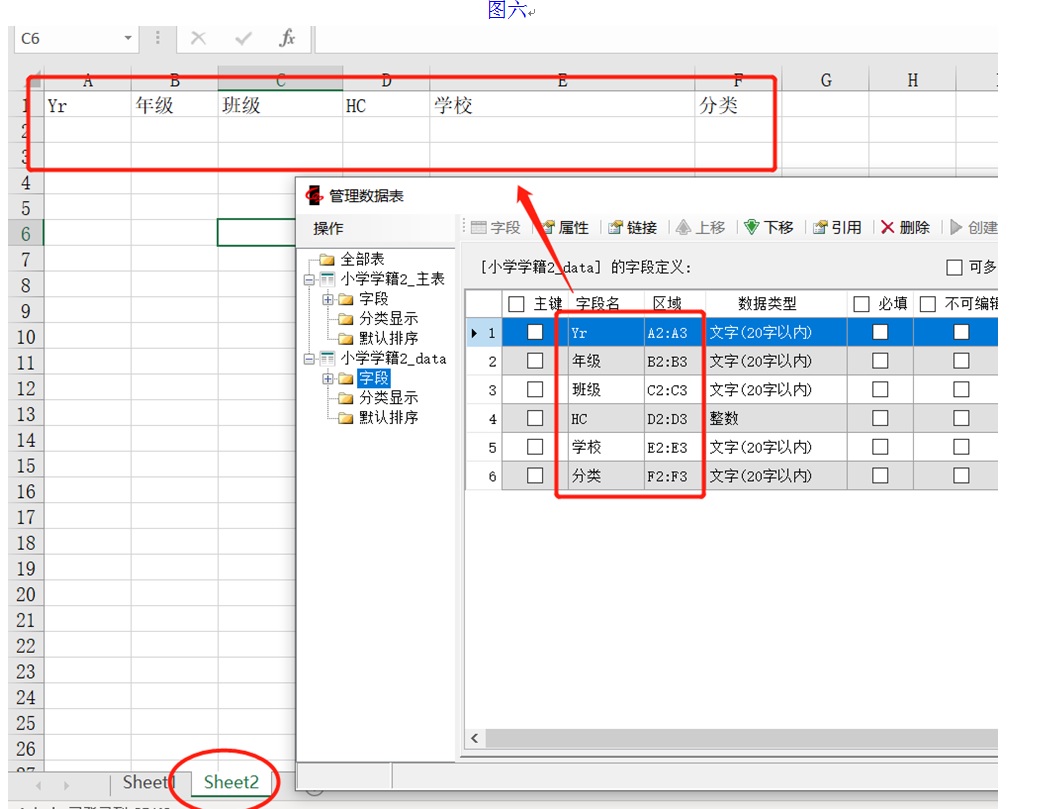Click the 上移 (Move Up) toolbar icon
The width and height of the screenshot is (1046, 809).
pos(684,228)
